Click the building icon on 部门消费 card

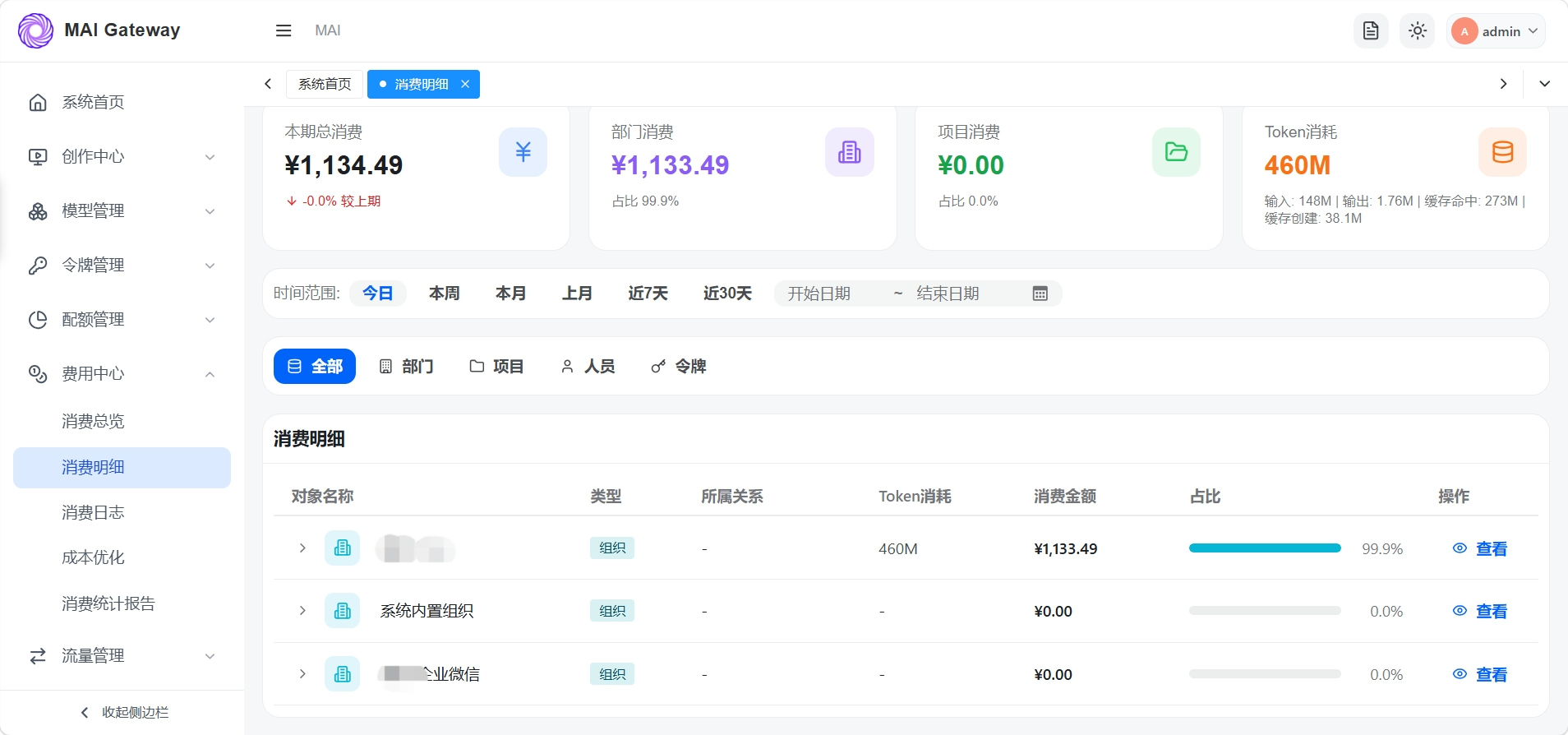point(849,152)
